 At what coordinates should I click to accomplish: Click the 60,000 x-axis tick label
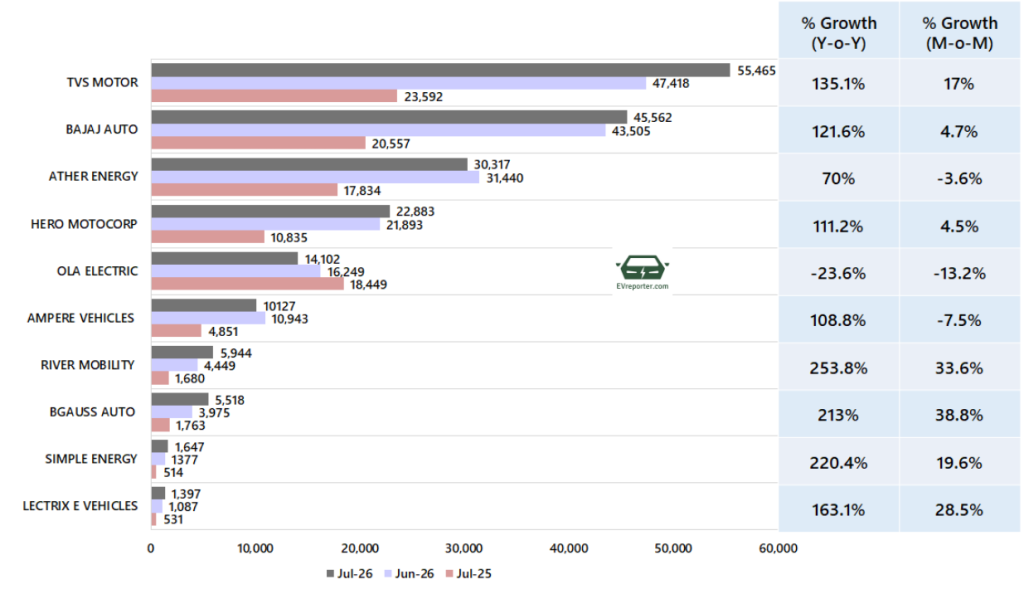click(x=778, y=548)
